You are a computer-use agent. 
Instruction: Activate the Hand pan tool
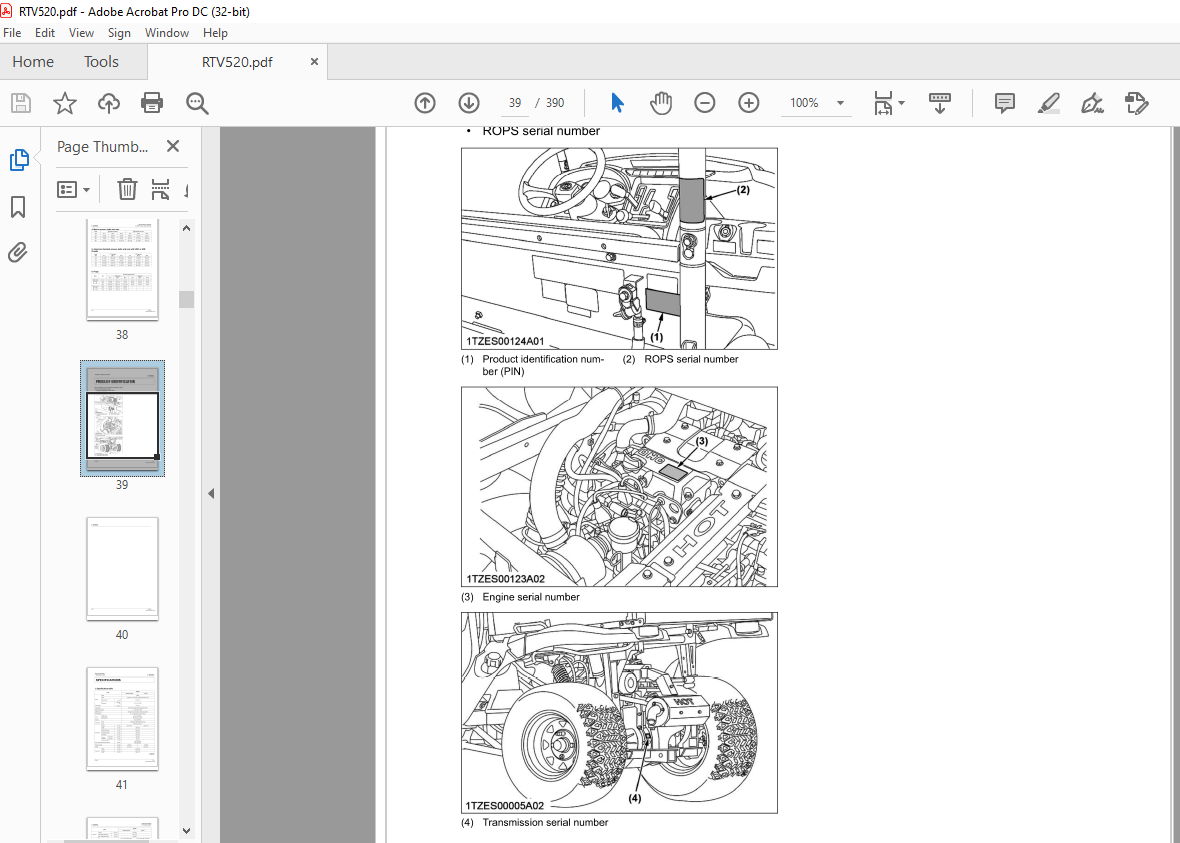point(661,103)
